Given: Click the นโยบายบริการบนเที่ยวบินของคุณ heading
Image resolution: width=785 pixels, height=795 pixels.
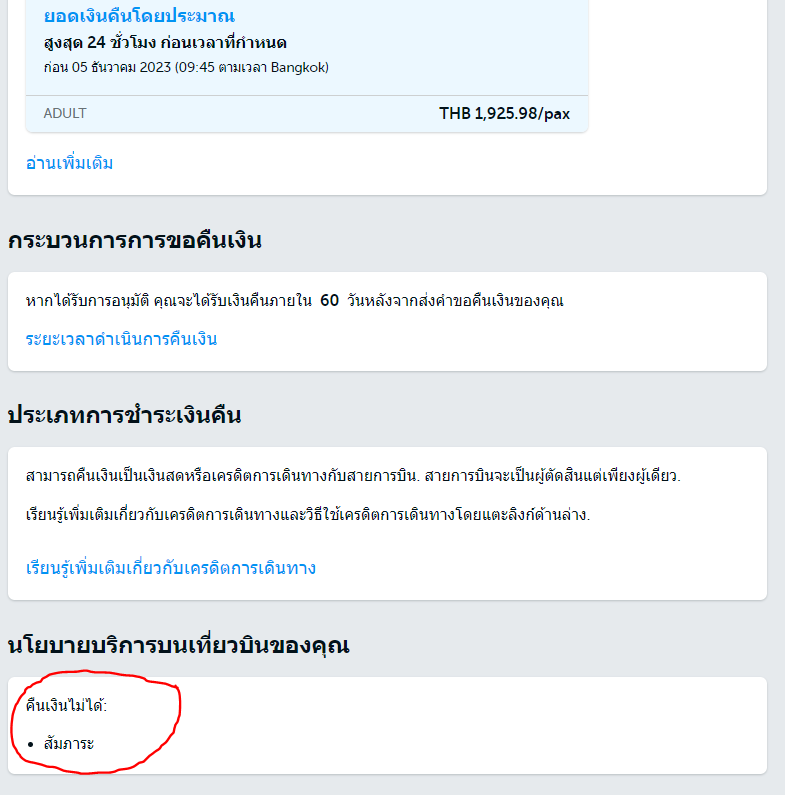Looking at the screenshot, I should coord(179,645).
